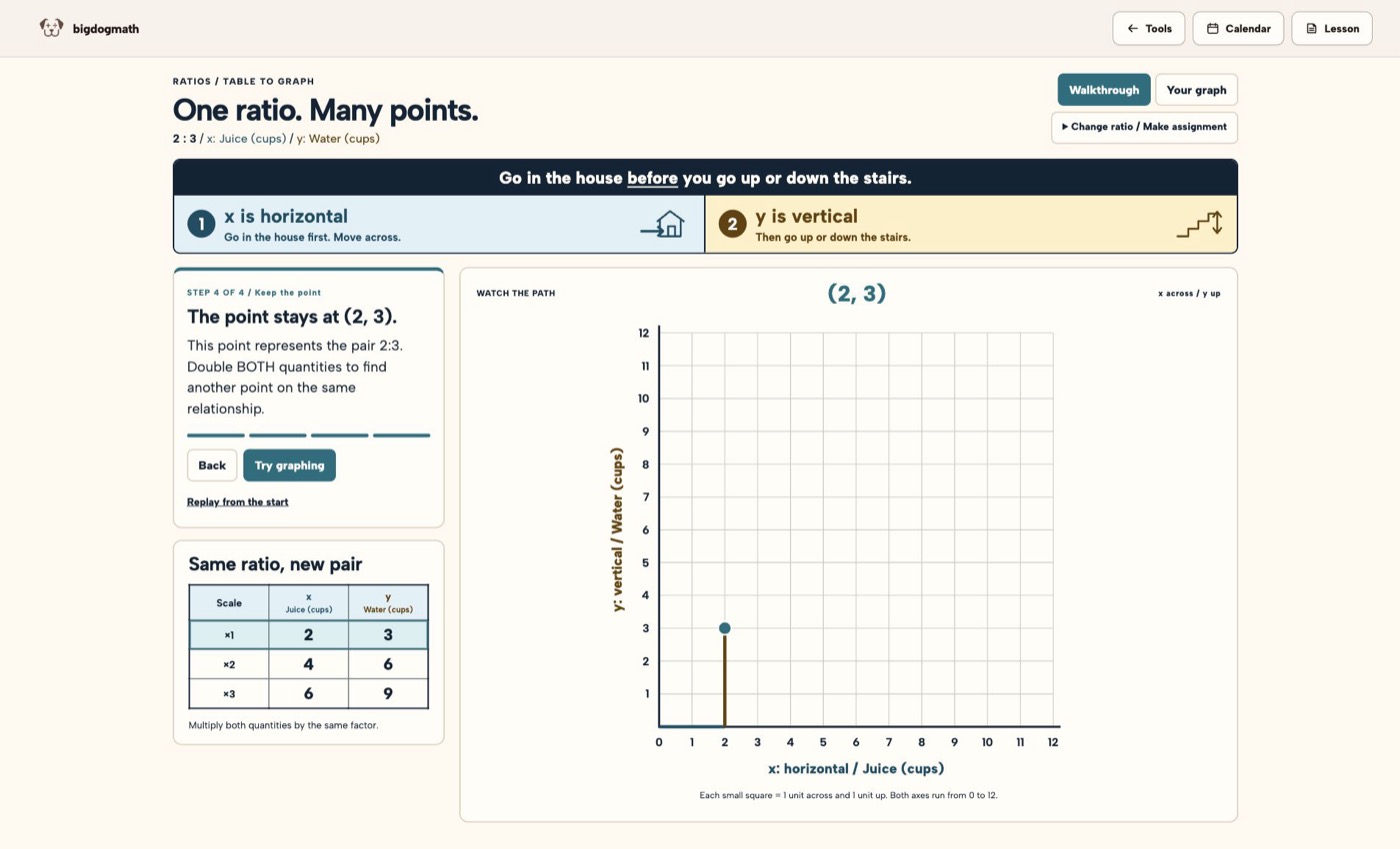Viewport: 1400px width, 849px height.
Task: Click the stairs icon in y panel
Action: pos(1199,224)
